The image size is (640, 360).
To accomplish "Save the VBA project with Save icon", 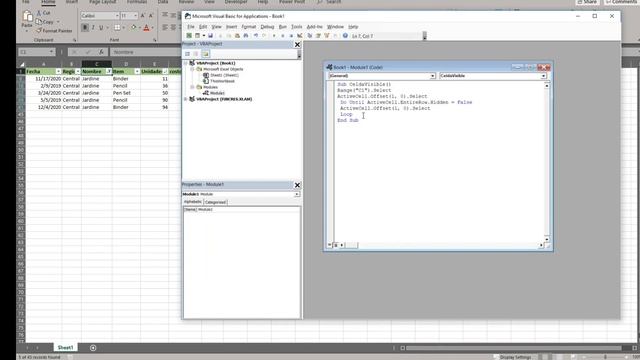I will click(x=211, y=36).
